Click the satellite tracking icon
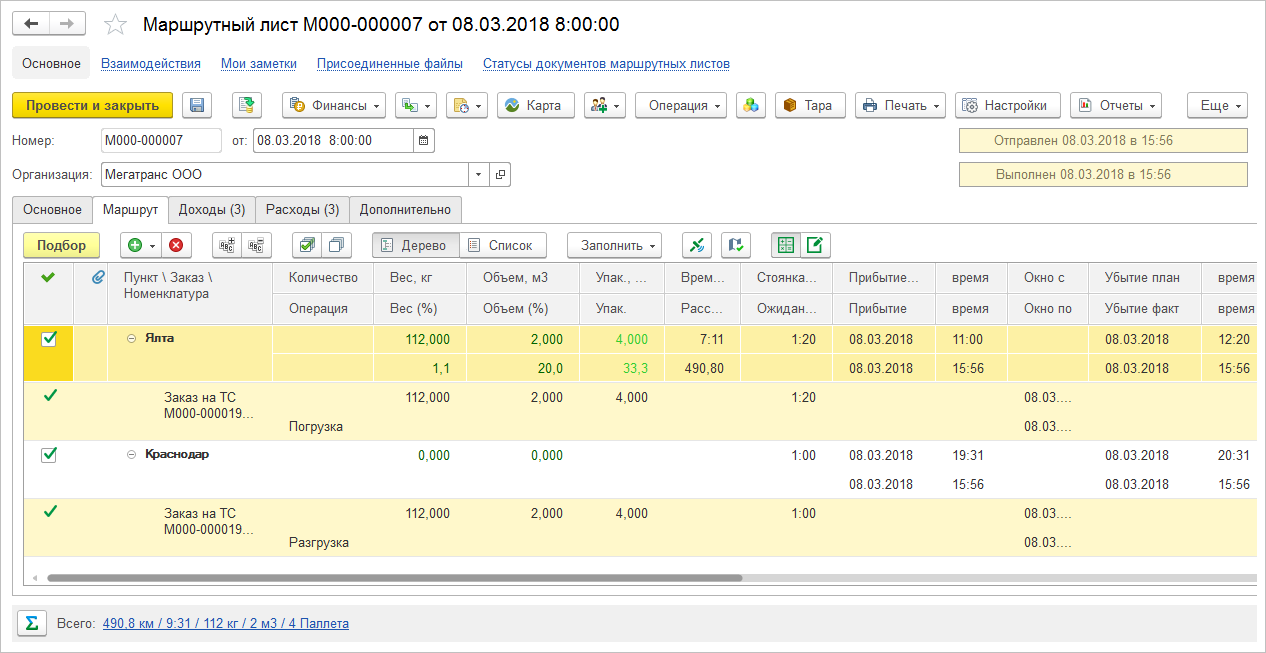1266x653 pixels. [697, 245]
